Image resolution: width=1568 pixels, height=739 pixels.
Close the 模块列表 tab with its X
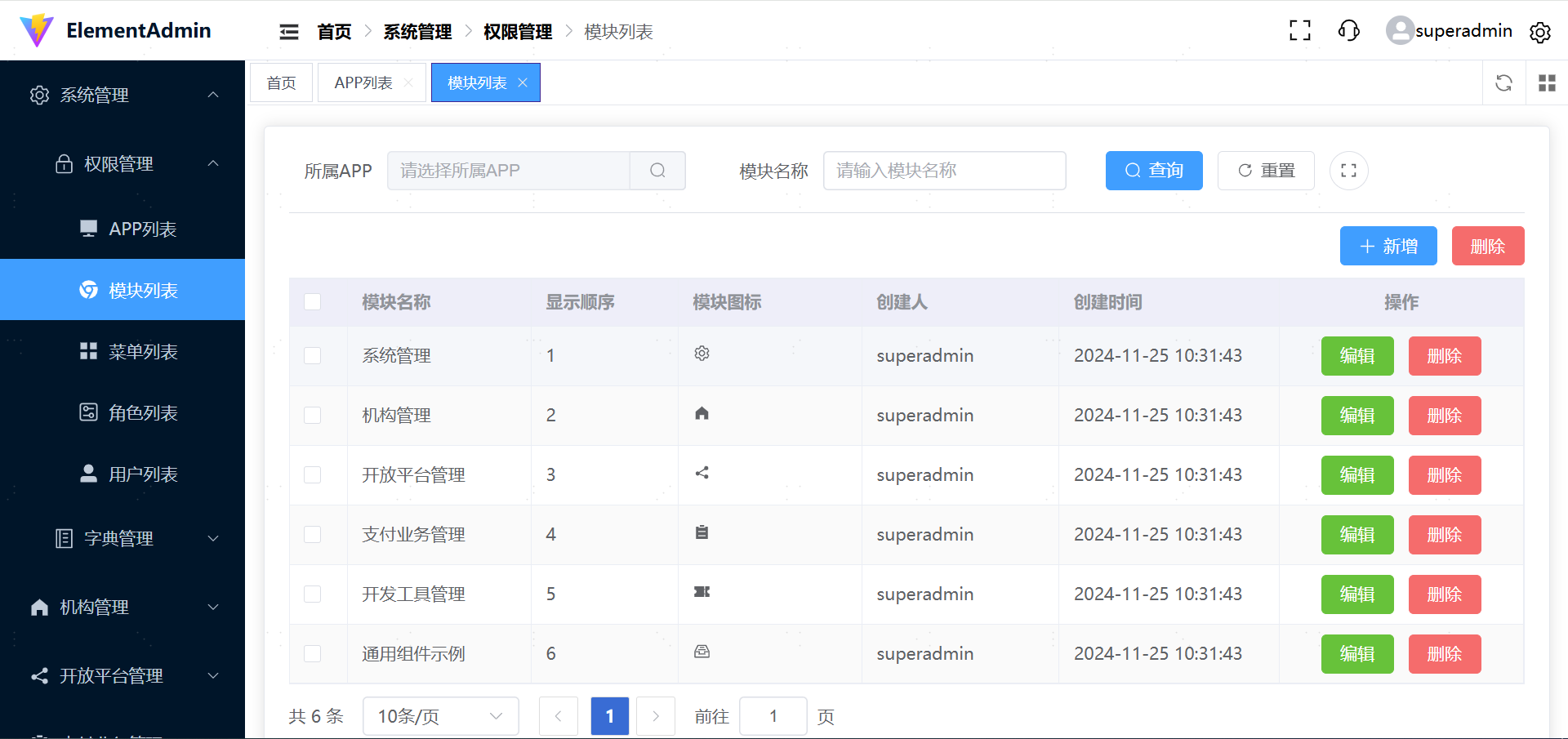[523, 82]
